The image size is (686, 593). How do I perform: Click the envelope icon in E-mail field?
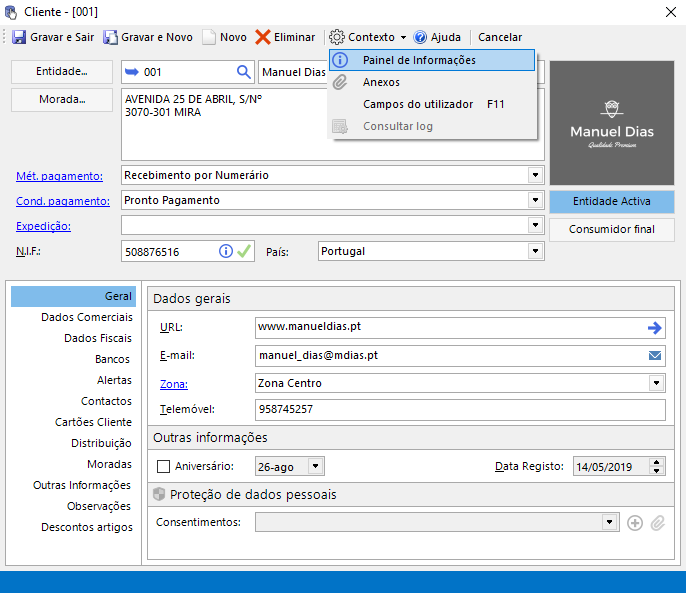click(x=655, y=355)
